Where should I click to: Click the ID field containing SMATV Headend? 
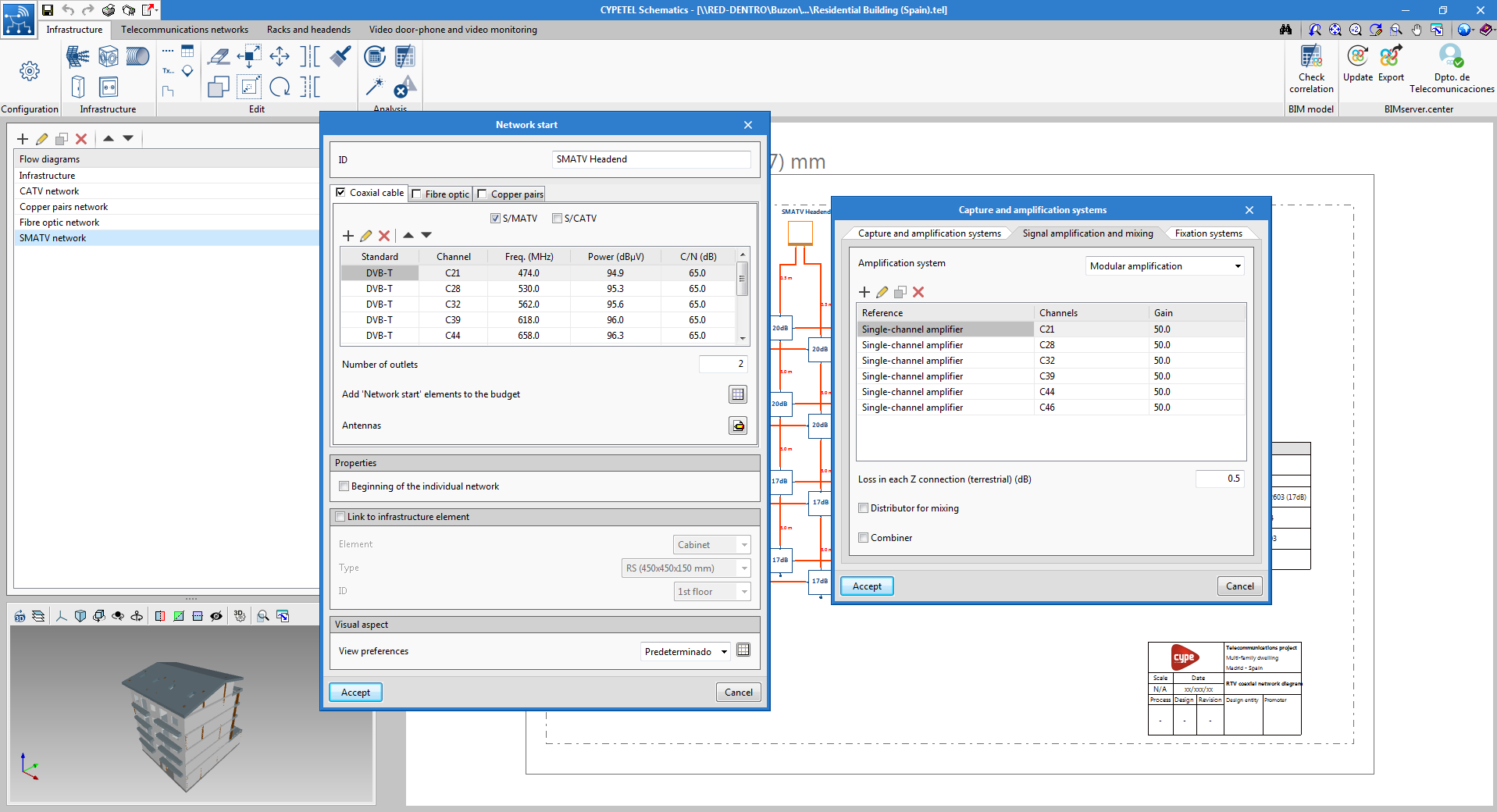(x=651, y=159)
